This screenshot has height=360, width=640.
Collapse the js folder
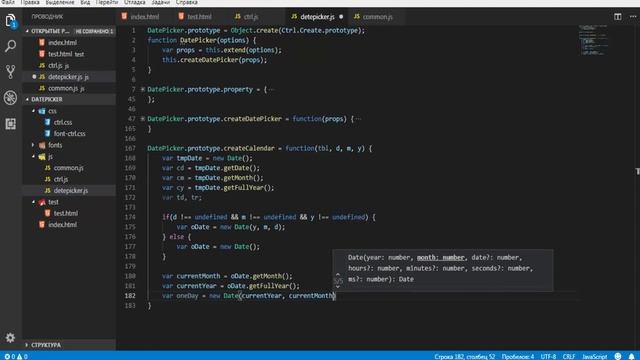pyautogui.click(x=33, y=156)
